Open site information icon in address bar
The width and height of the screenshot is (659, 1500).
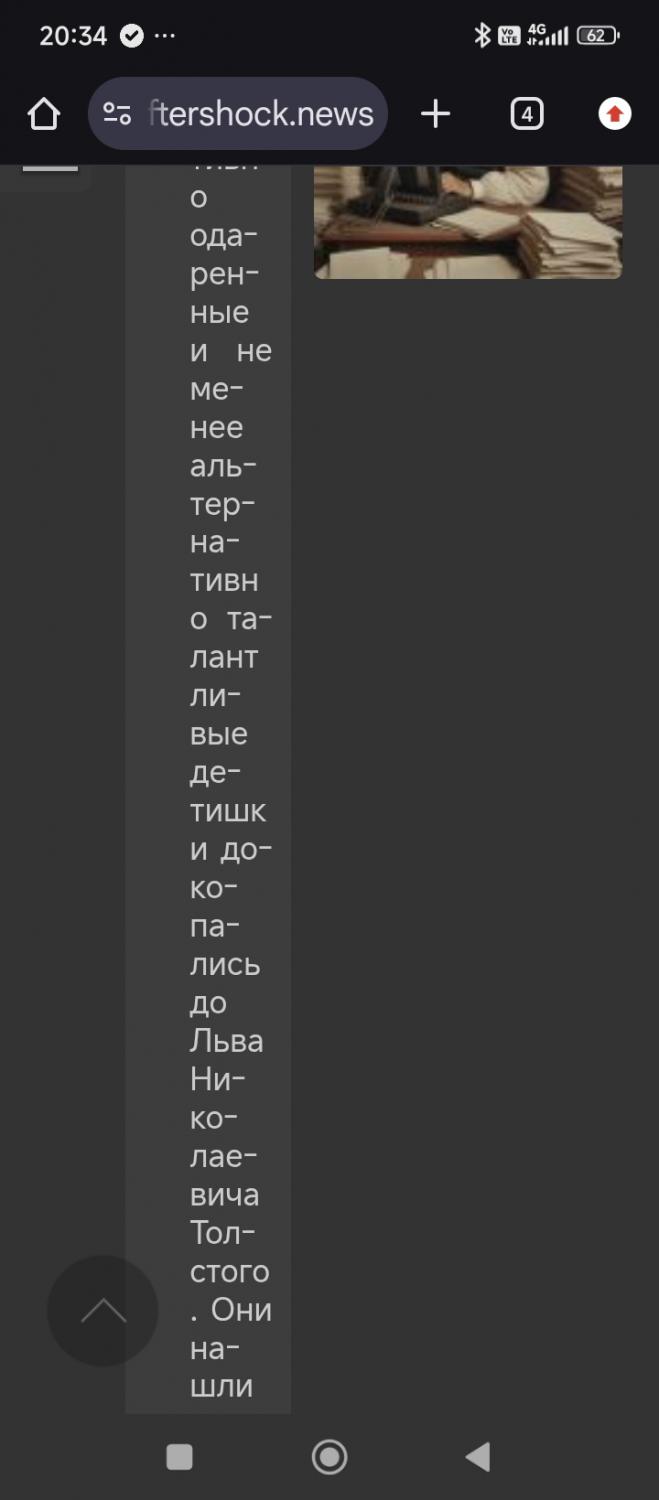pos(117,115)
